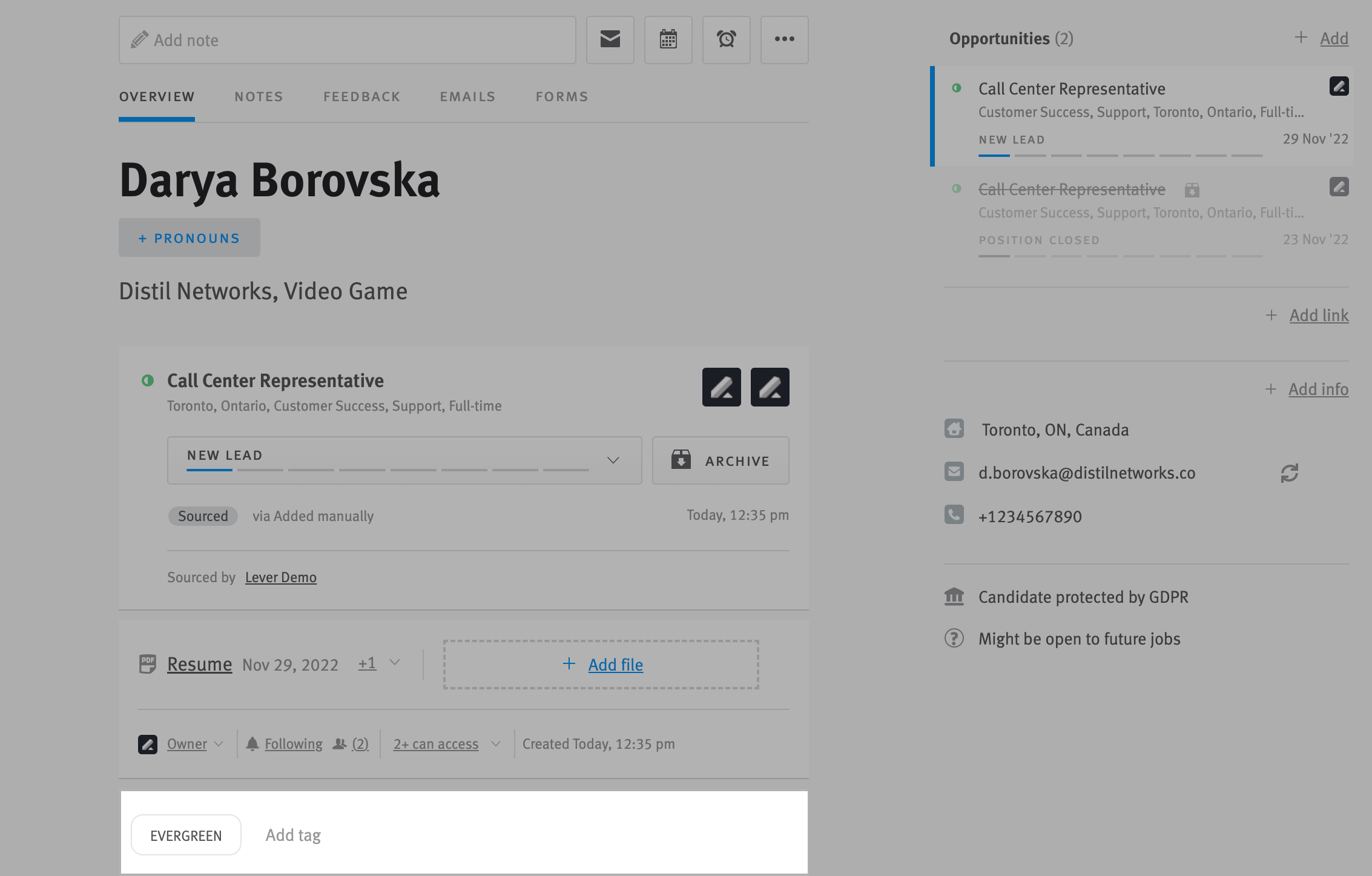The height and width of the screenshot is (876, 1372).
Task: Expand the resume +1 versions chevron
Action: click(x=395, y=663)
